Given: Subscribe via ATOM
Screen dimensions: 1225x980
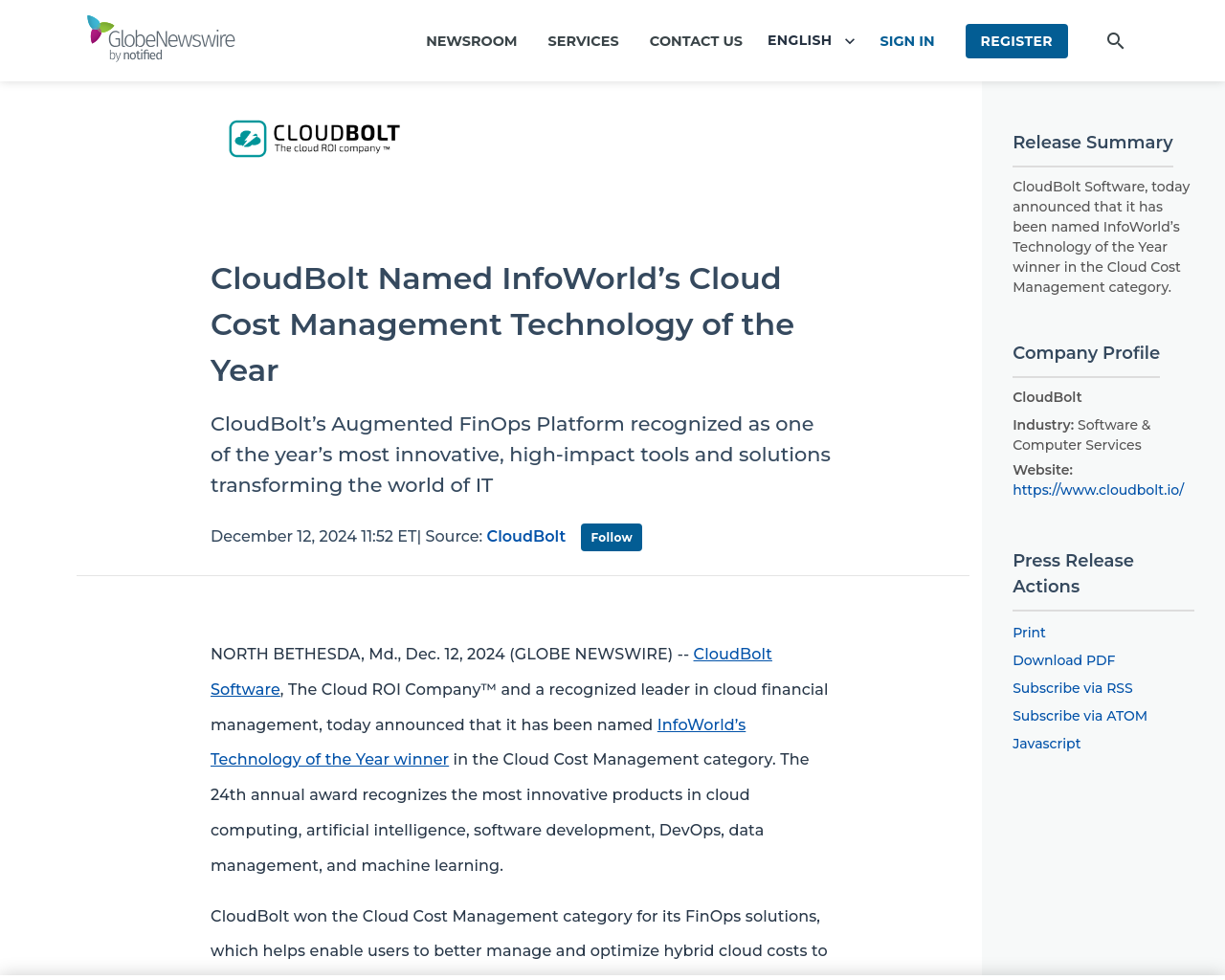Looking at the screenshot, I should coord(1080,716).
